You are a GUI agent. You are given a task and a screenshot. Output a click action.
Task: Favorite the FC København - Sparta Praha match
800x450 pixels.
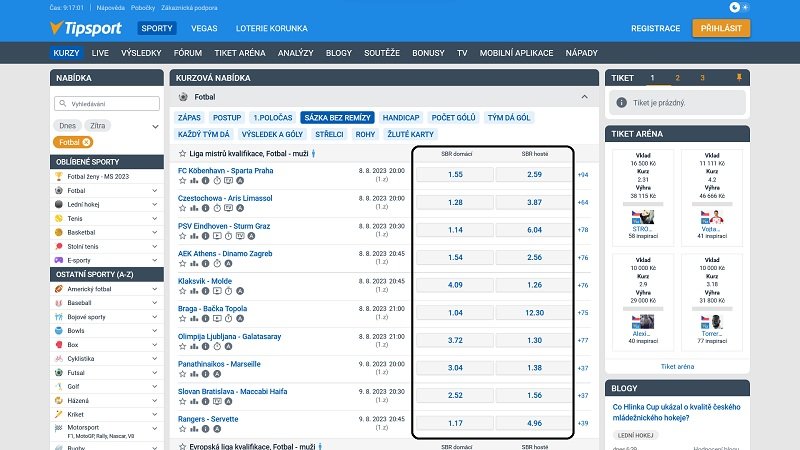tap(182, 181)
